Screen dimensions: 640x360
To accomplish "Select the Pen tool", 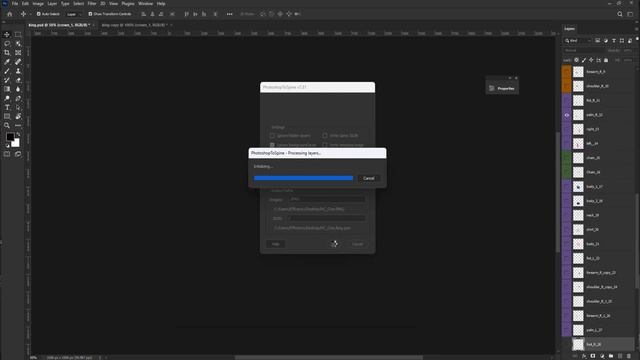I will (18, 98).
